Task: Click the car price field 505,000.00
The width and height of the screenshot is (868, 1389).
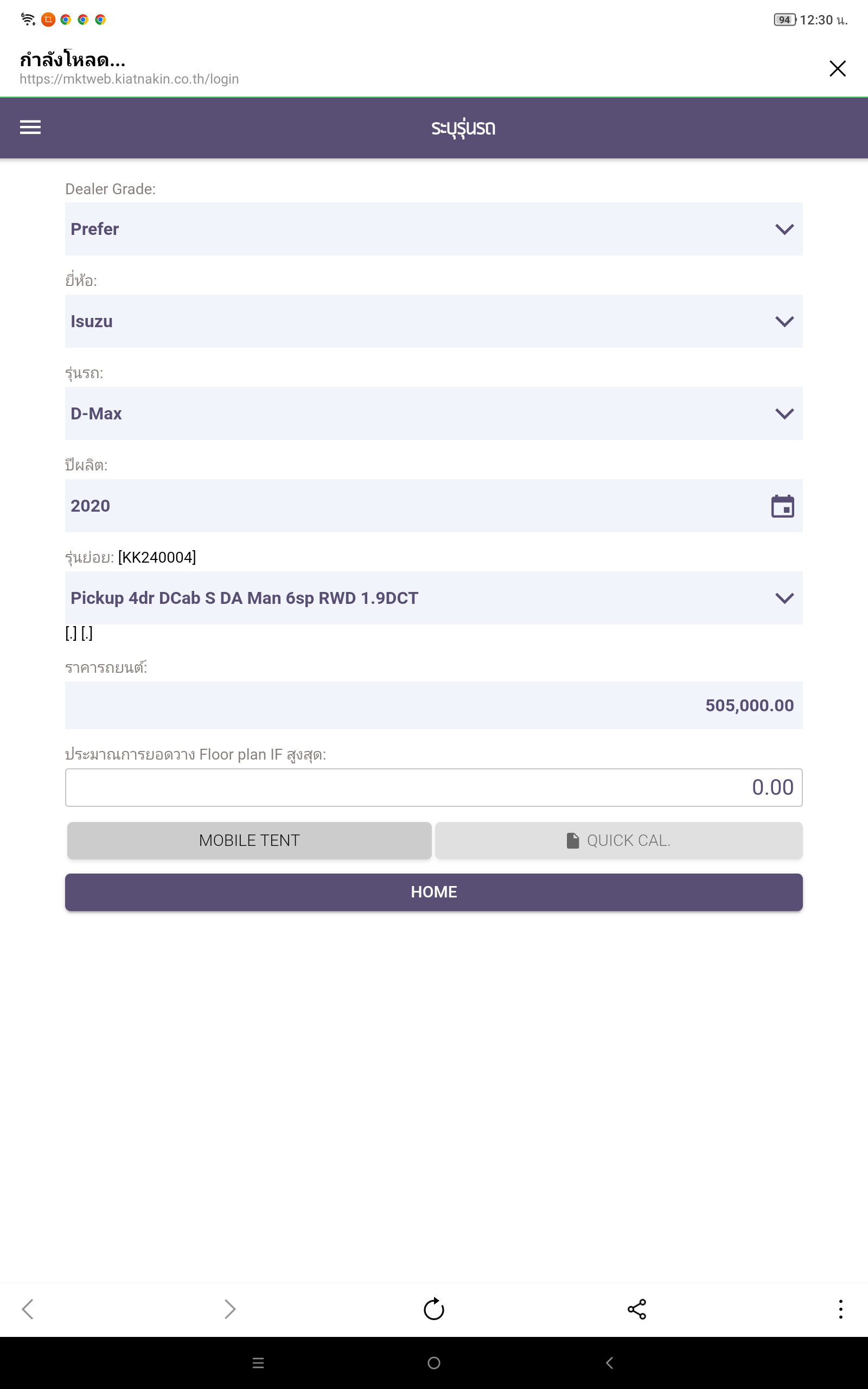Action: (433, 705)
